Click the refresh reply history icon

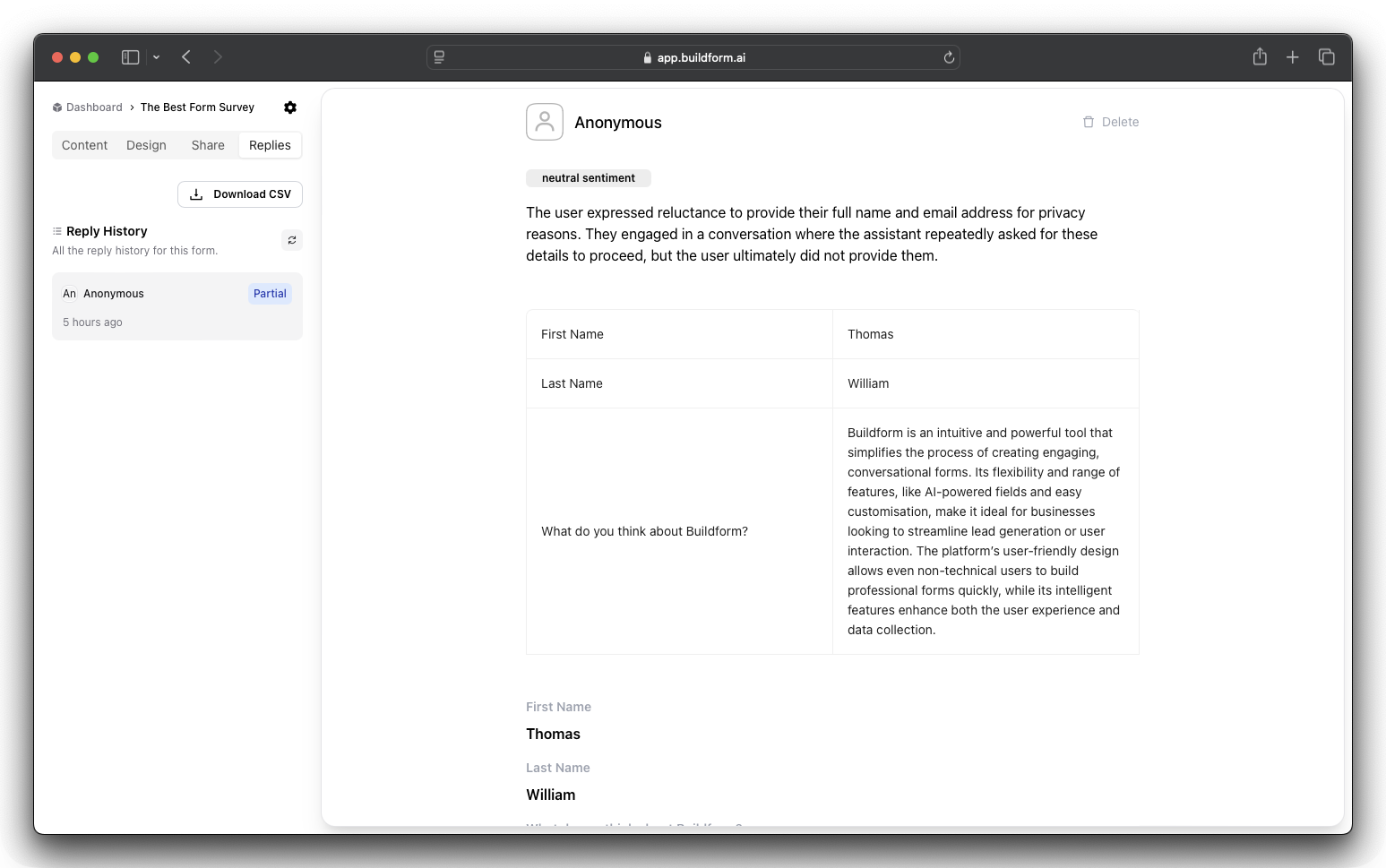tap(292, 240)
